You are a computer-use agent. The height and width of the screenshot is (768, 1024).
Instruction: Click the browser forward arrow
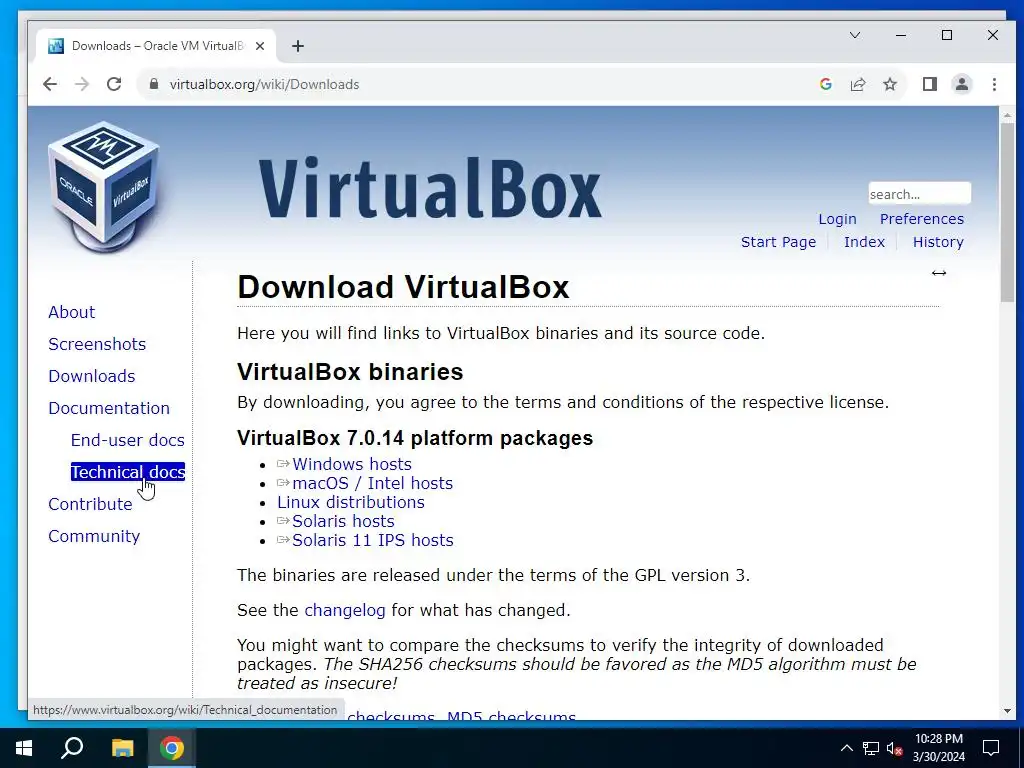(x=82, y=84)
